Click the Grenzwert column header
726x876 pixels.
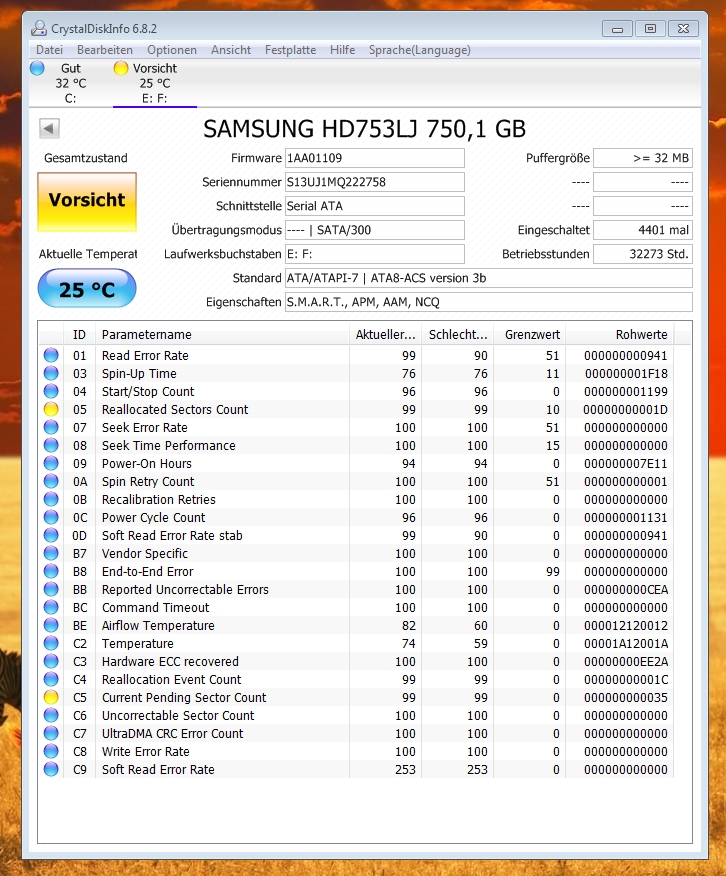(529, 335)
